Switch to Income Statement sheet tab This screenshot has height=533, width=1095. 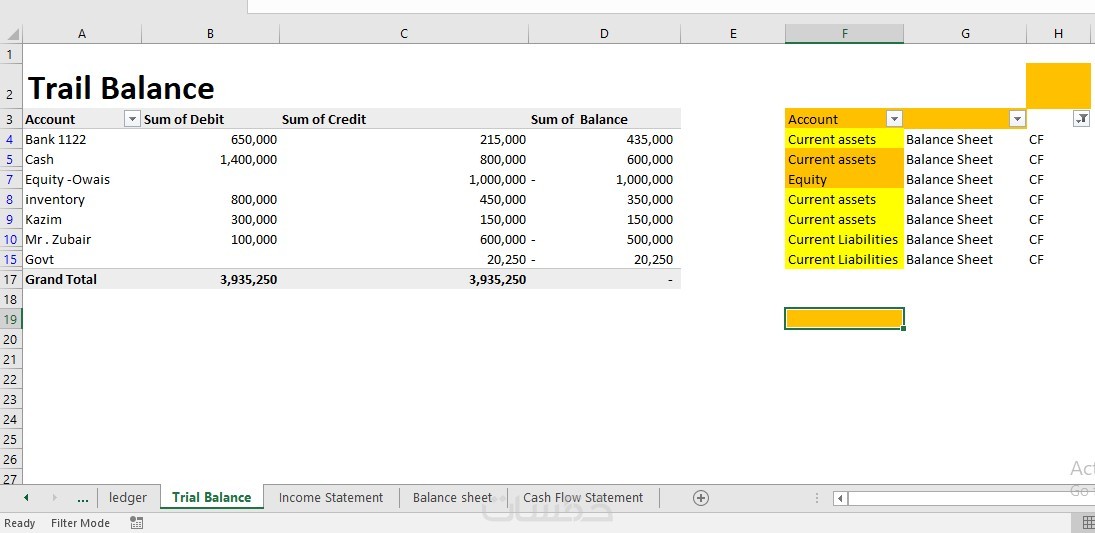pos(331,498)
